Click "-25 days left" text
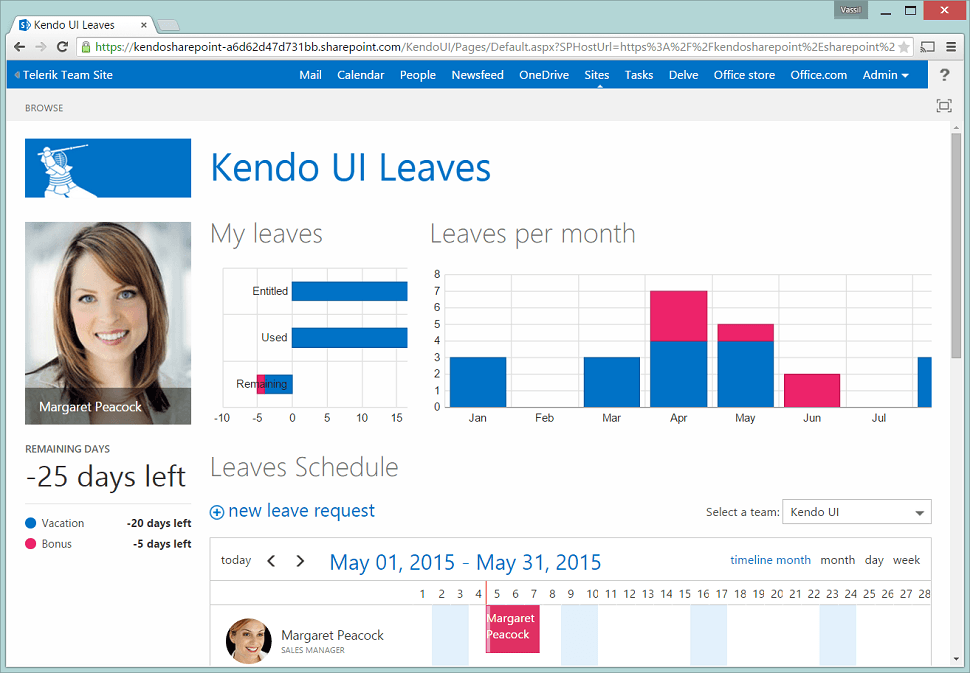 pos(106,477)
